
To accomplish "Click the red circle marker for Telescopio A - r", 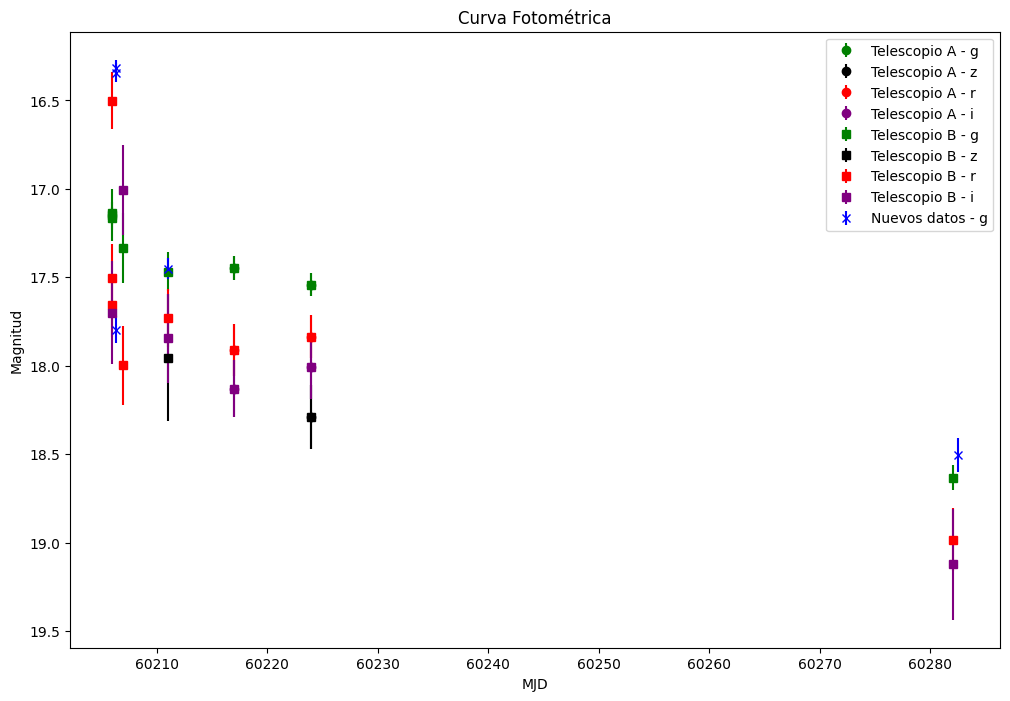I will (x=846, y=93).
